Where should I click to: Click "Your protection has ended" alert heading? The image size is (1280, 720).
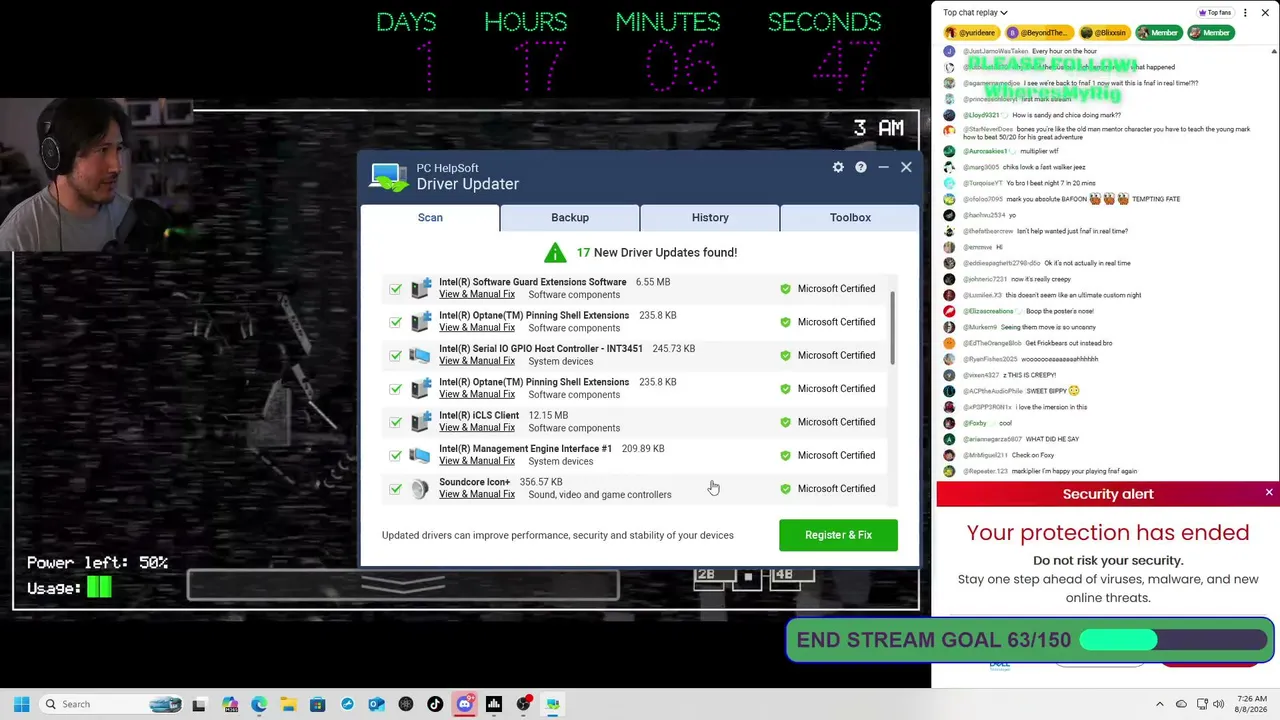pyautogui.click(x=1108, y=533)
